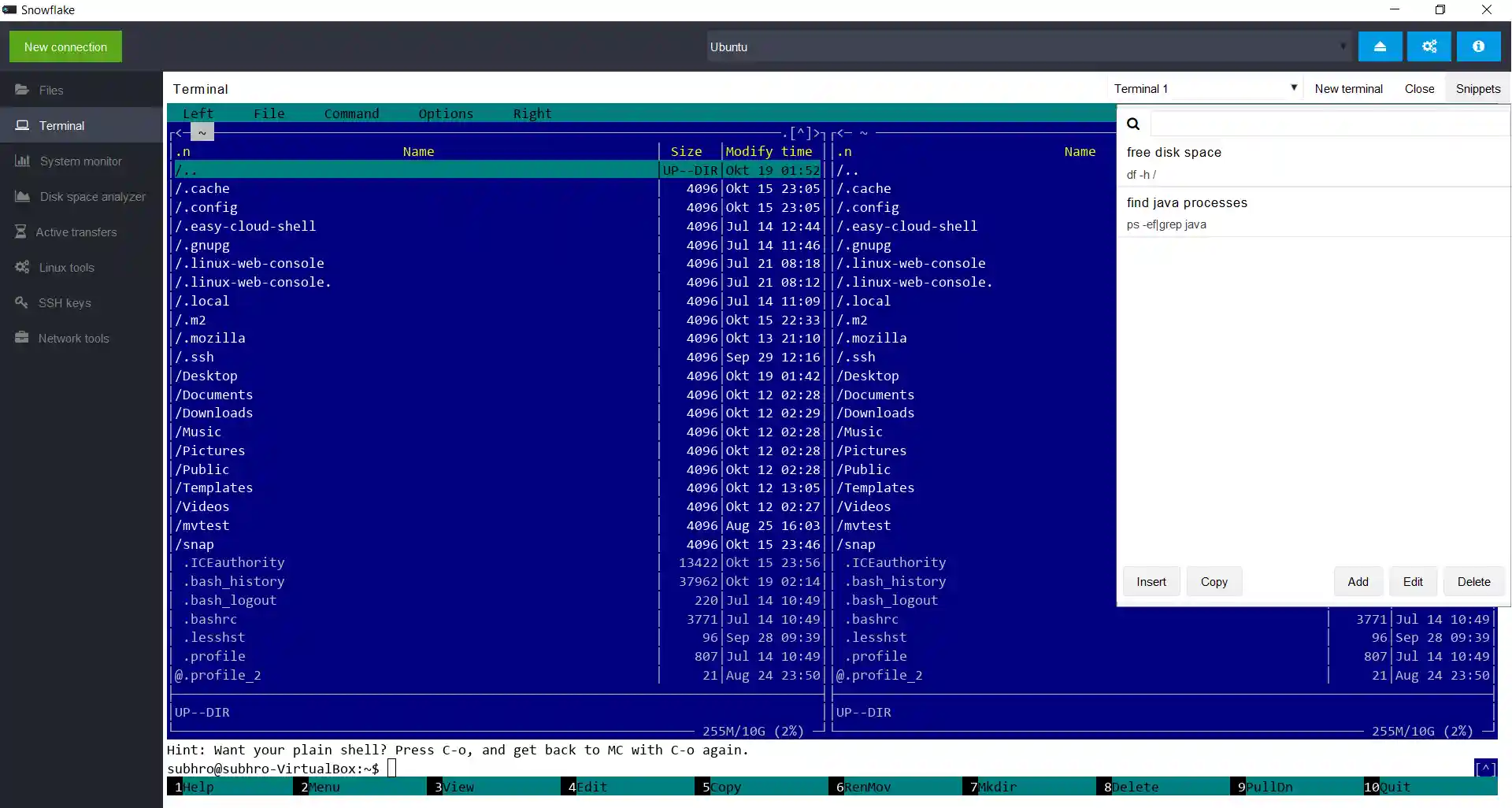
Task: Click the Network tools icon
Action: click(21, 338)
